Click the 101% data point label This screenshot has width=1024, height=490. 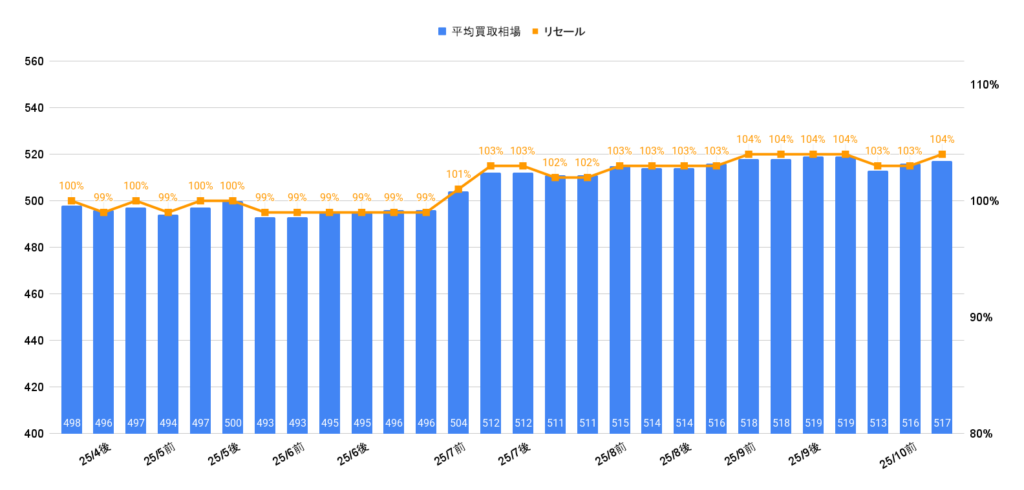tap(458, 174)
